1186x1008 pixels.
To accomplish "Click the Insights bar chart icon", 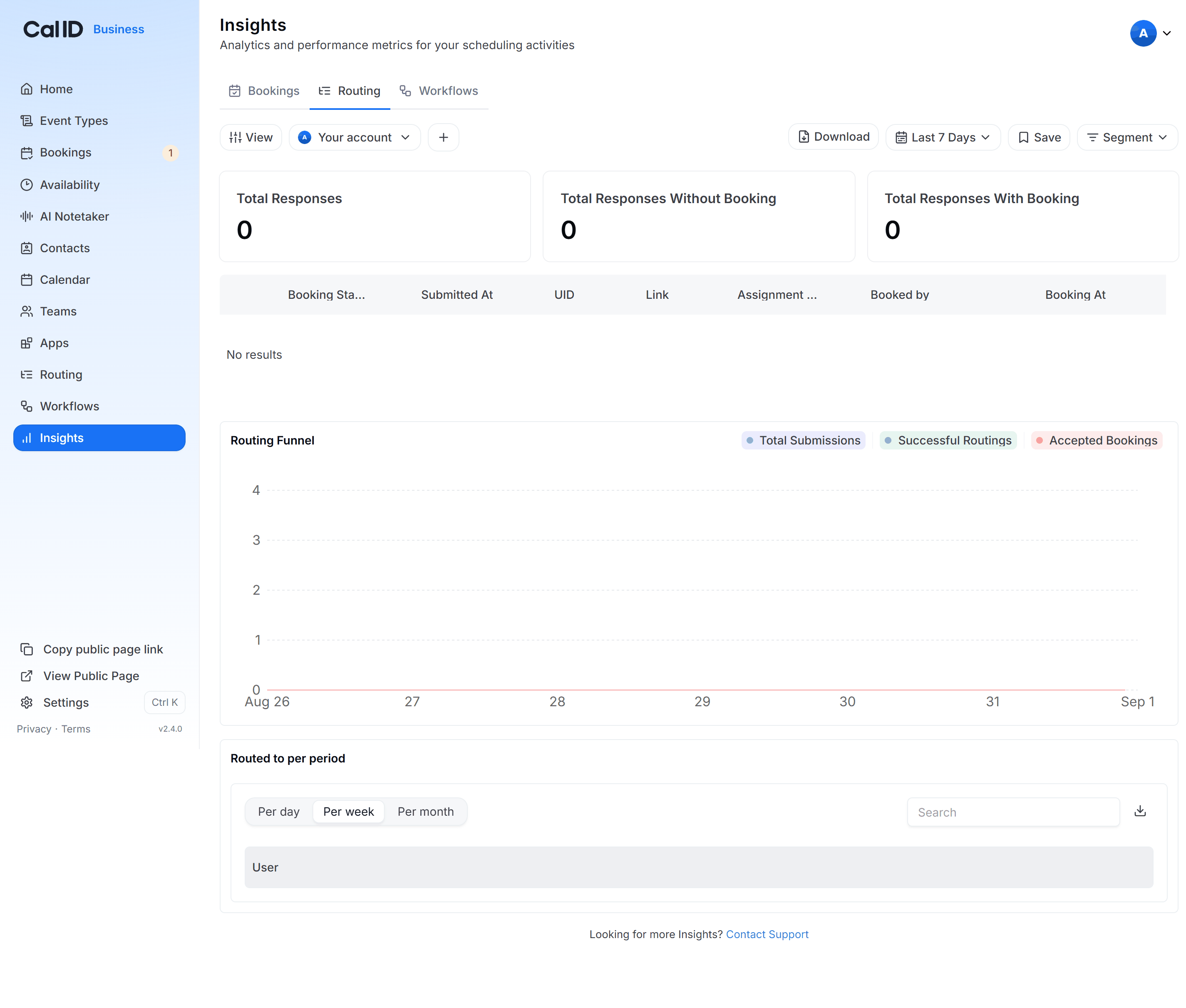I will (26, 438).
